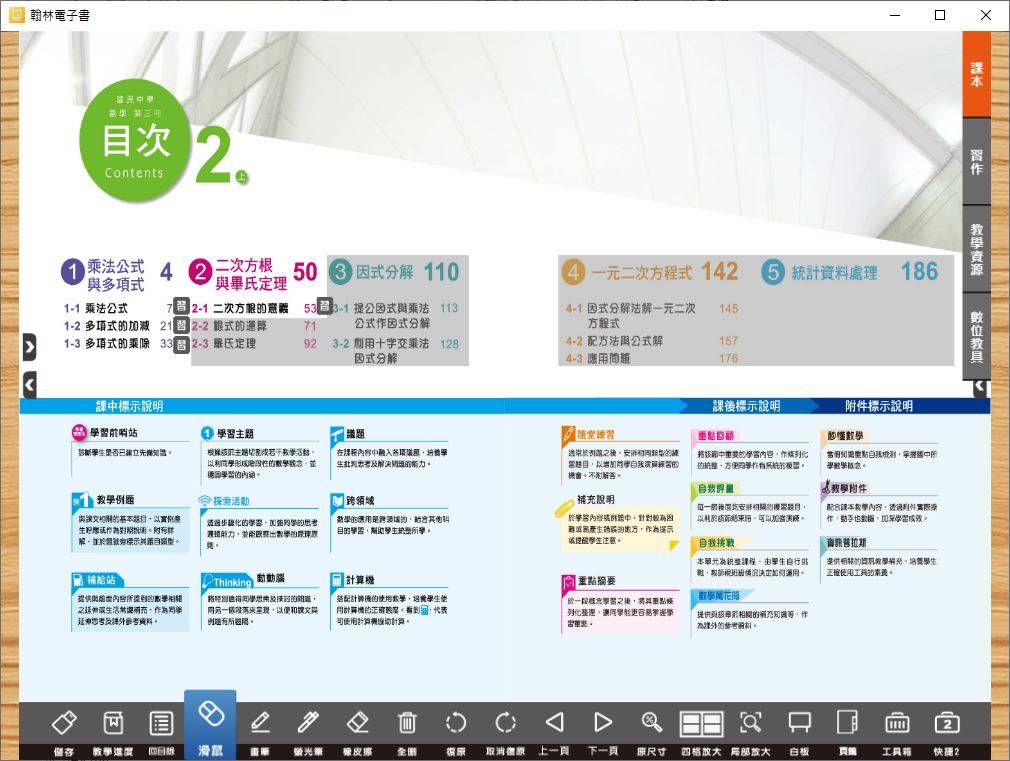Viewport: 1010px width, 761px height.
Task: Select the 畫筆 (pen) drawing tool
Action: 260,724
